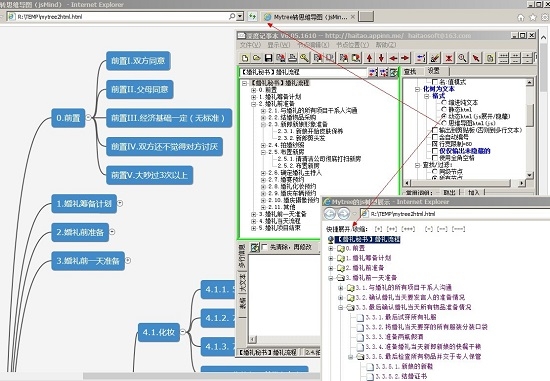
Task: Toggle the 输出到剪贴板 checkbox
Action: pos(435,130)
